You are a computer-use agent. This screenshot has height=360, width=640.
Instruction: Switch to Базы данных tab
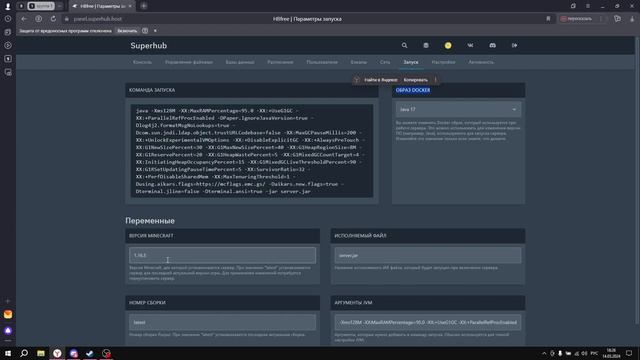click(x=240, y=62)
